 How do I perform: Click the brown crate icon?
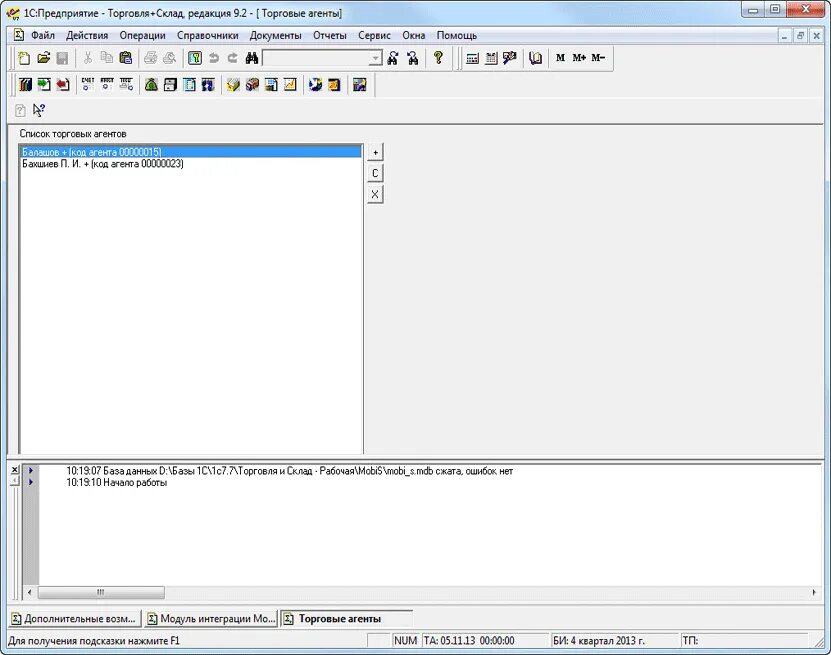[x=252, y=84]
